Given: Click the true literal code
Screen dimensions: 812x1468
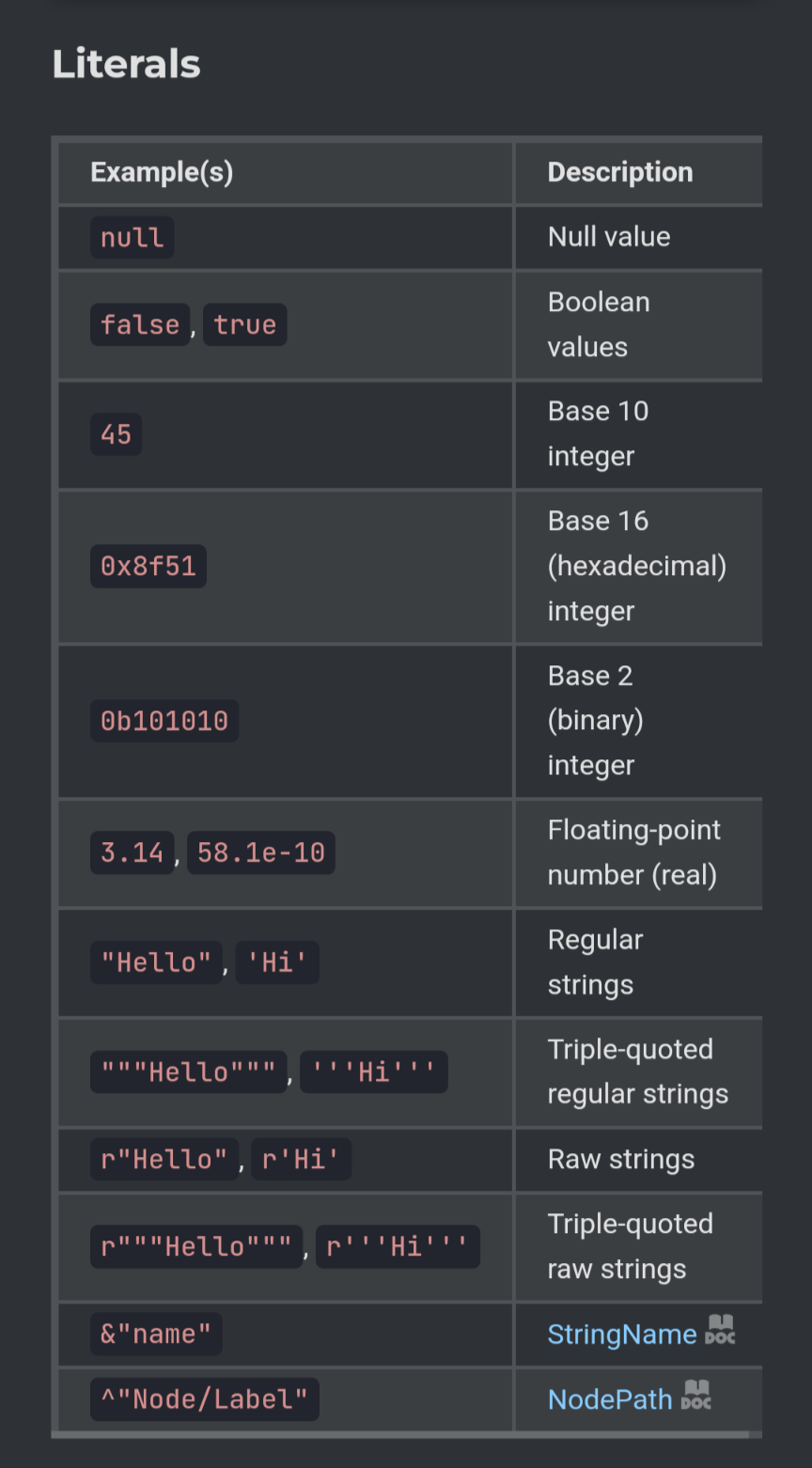Looking at the screenshot, I should 244,325.
